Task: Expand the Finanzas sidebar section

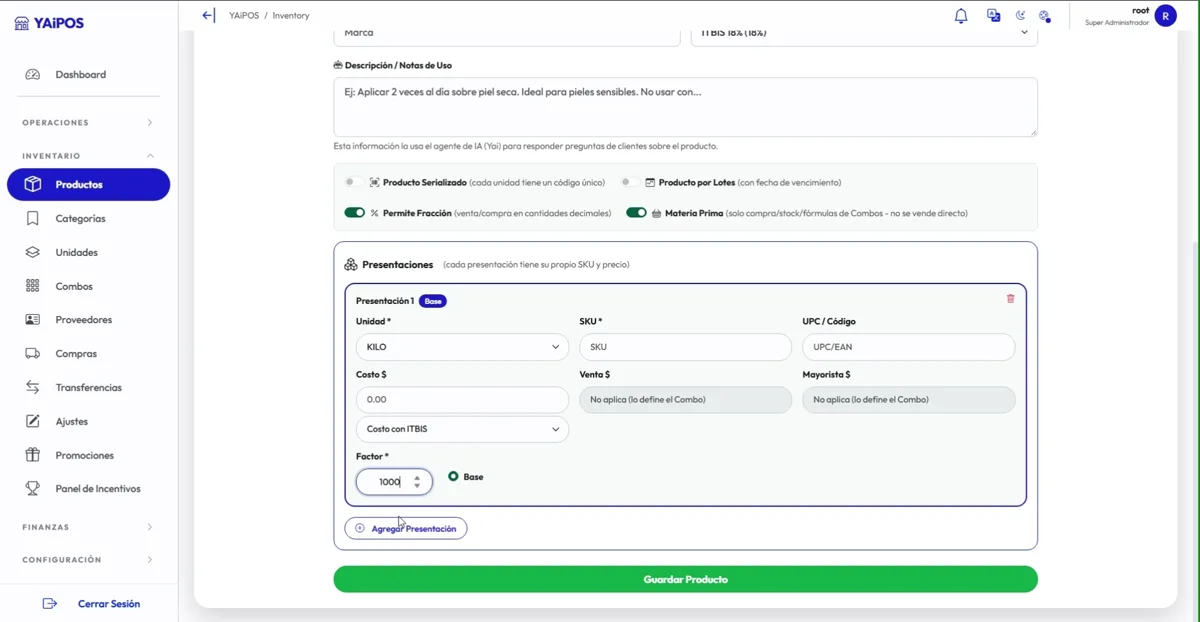Action: coord(88,527)
